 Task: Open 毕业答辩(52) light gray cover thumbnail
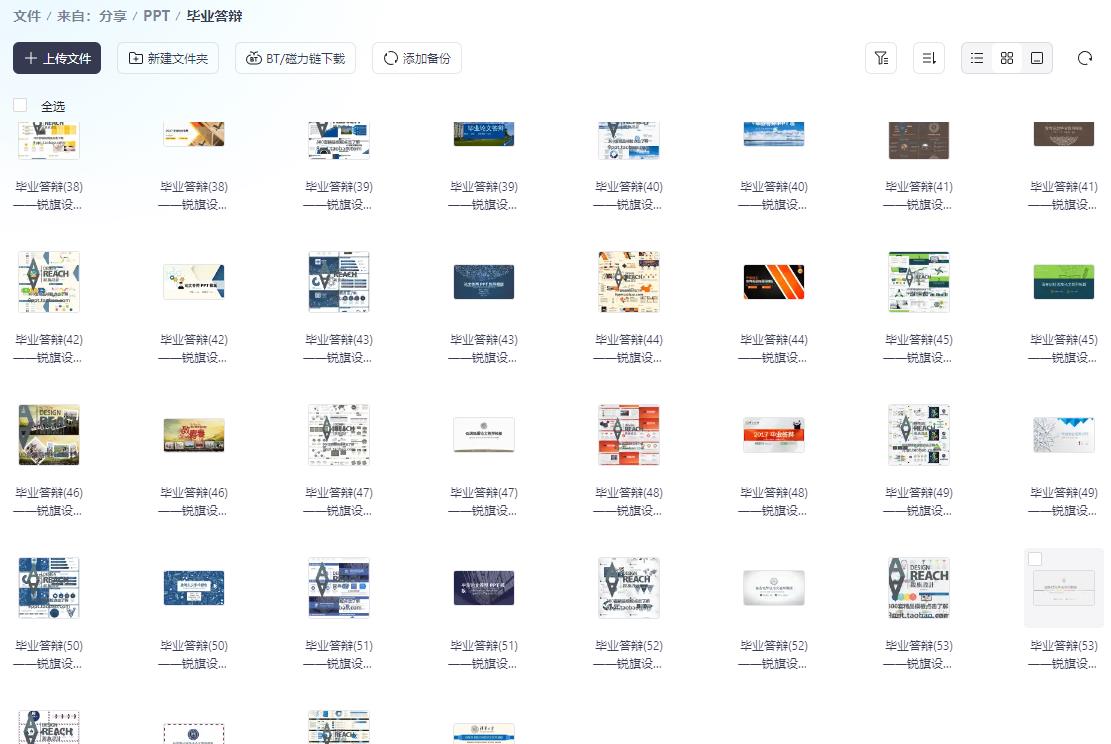tap(774, 588)
